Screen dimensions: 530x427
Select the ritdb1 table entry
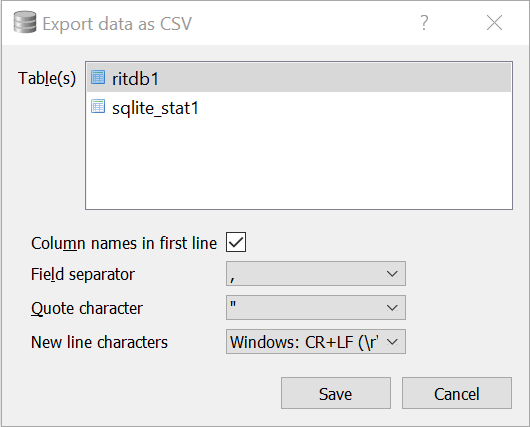click(299, 78)
